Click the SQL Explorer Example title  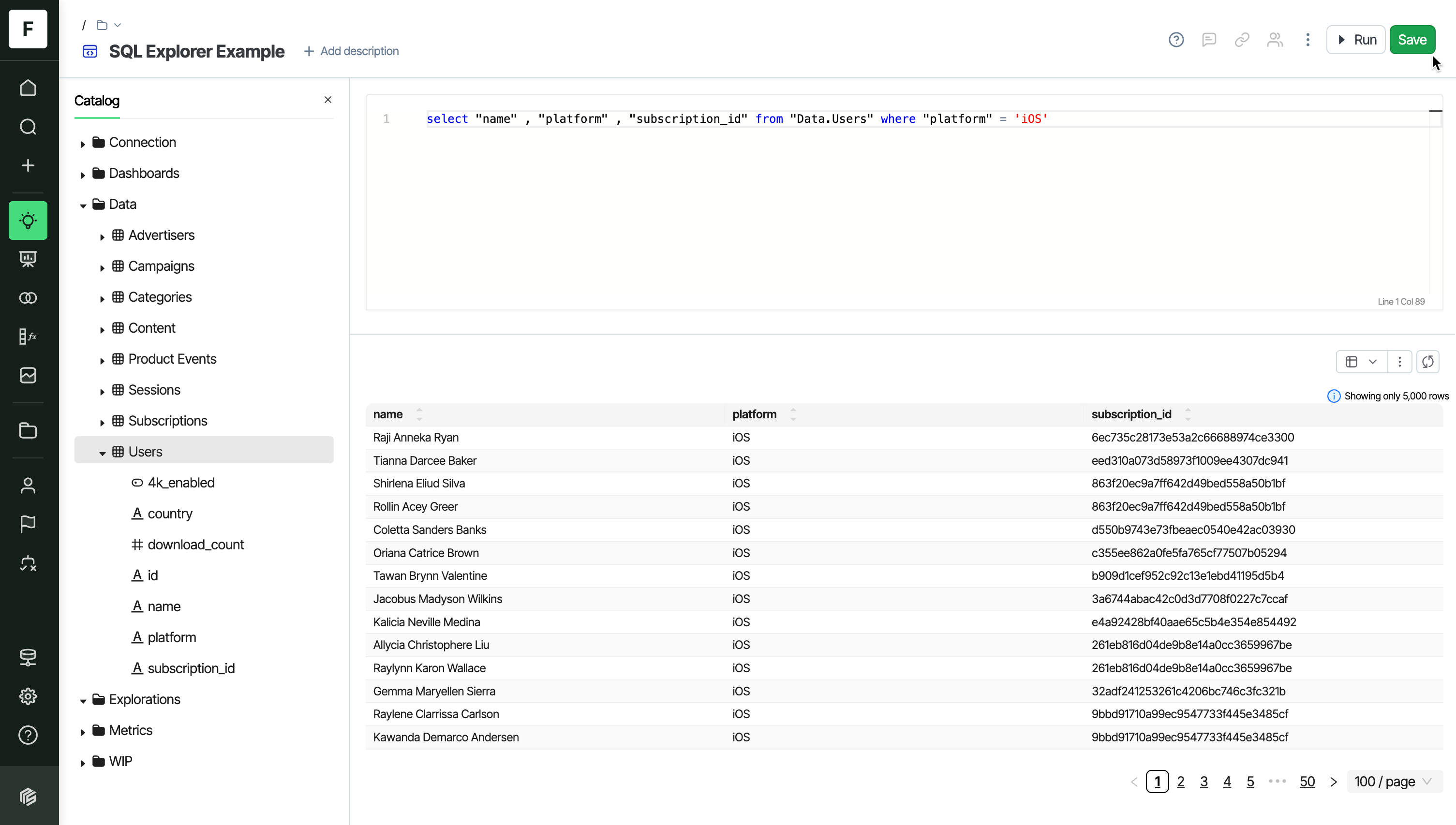click(197, 51)
